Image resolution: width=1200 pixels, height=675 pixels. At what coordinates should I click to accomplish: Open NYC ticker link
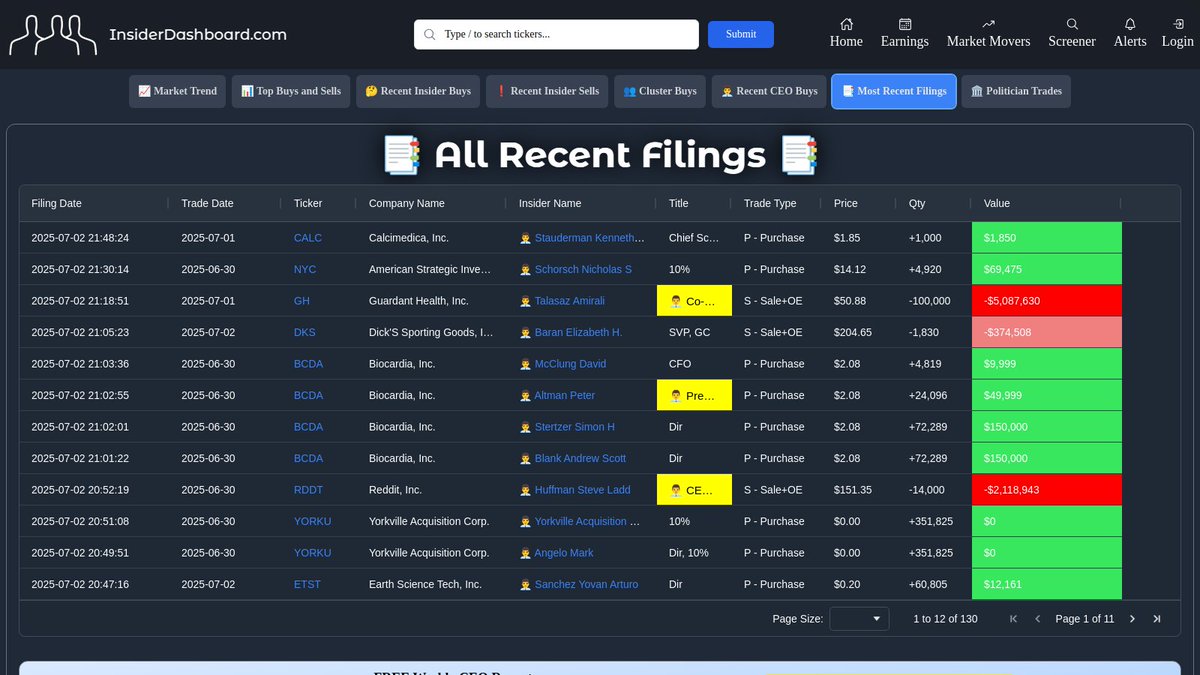[305, 270]
